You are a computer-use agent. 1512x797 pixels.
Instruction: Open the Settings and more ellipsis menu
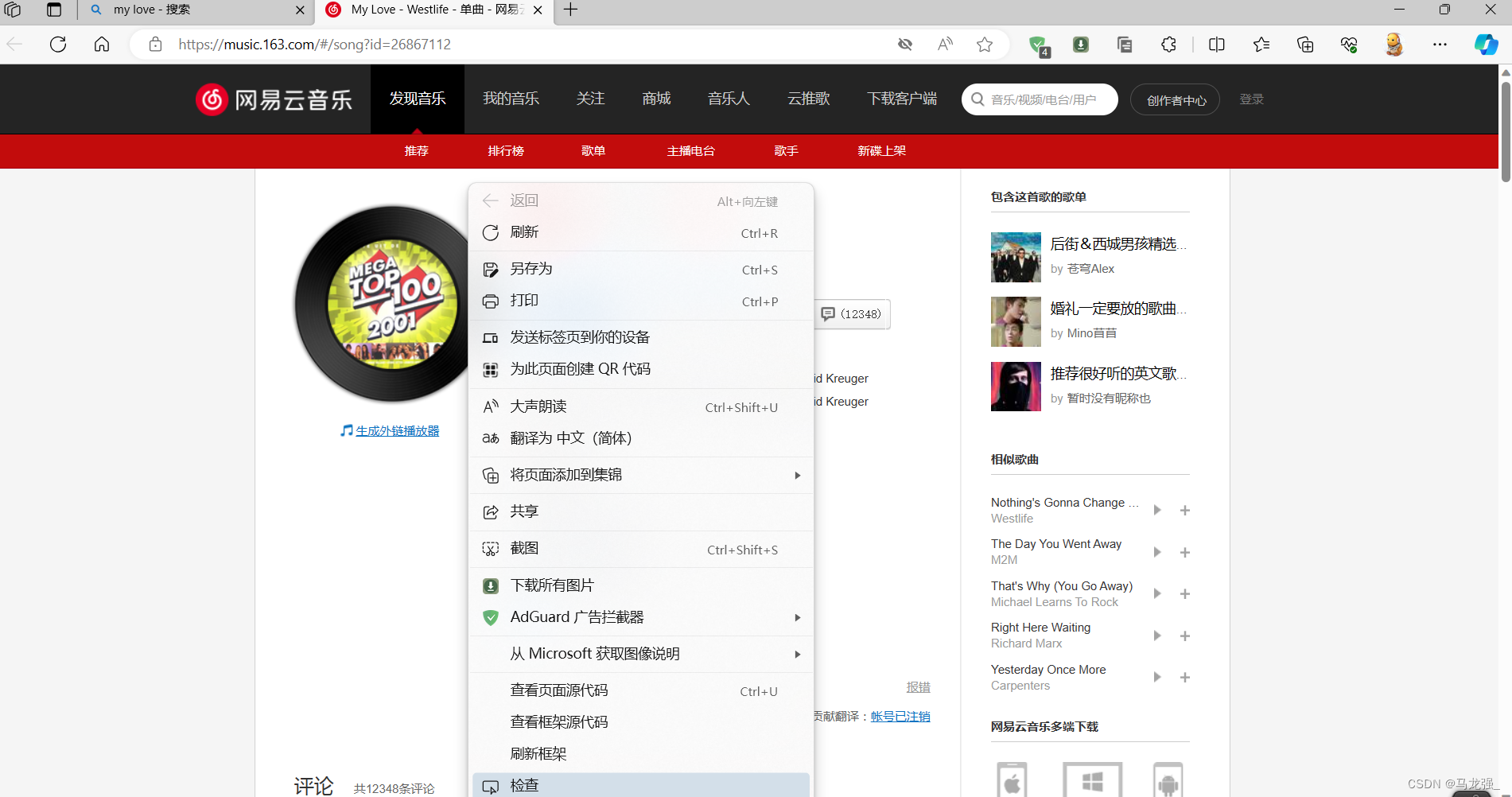1440,44
